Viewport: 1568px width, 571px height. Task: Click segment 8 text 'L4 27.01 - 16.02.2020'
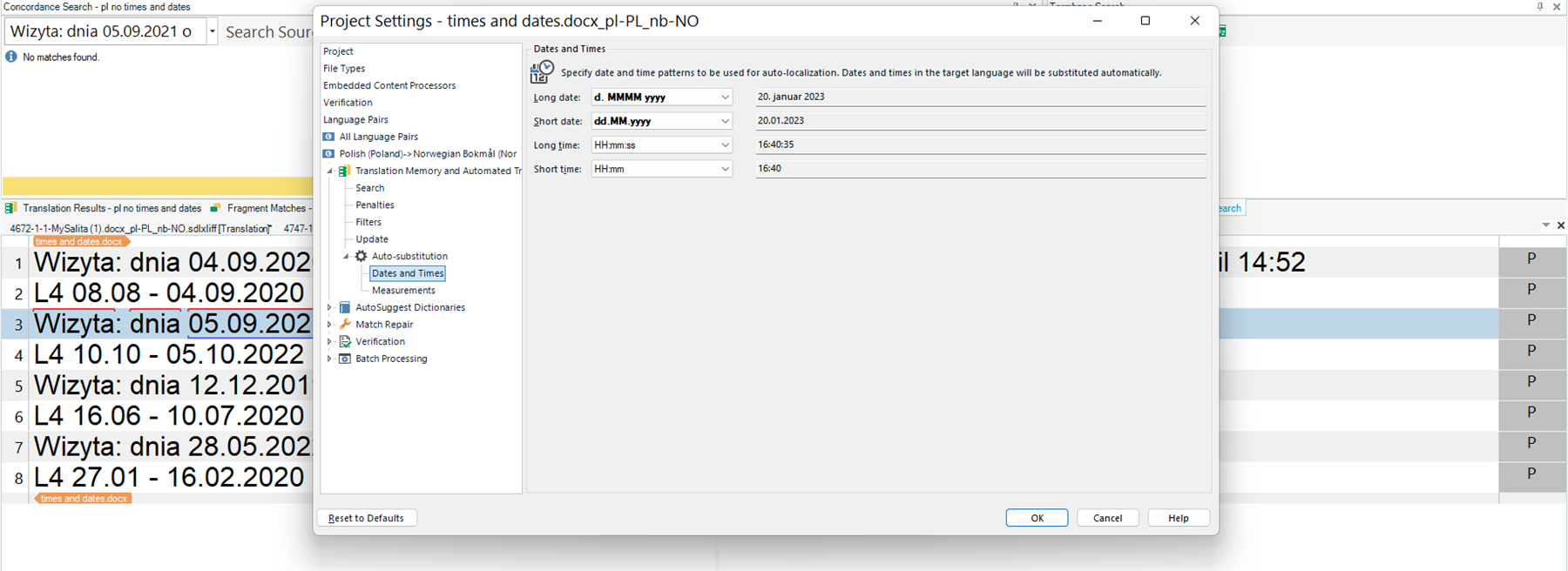[169, 477]
